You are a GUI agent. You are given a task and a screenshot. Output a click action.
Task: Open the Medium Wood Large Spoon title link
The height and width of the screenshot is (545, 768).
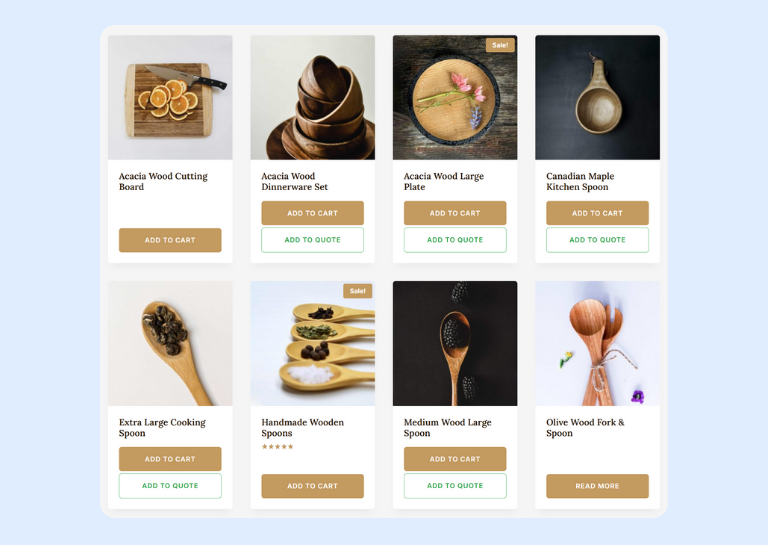tap(447, 427)
